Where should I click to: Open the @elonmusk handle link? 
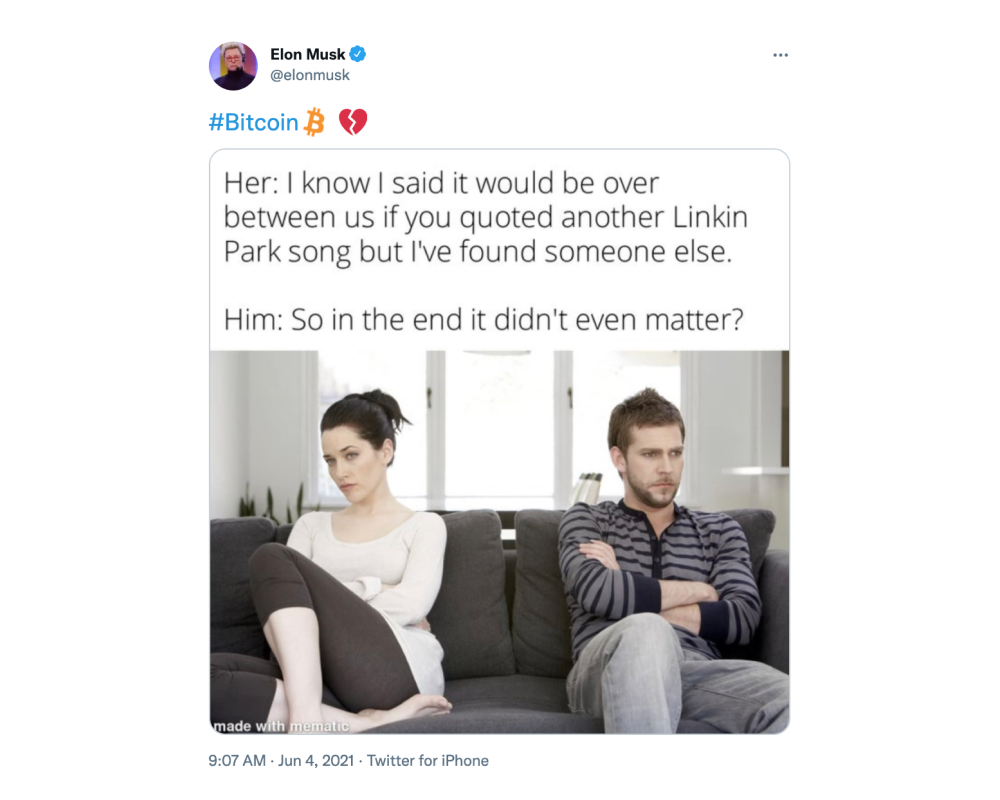click(309, 75)
